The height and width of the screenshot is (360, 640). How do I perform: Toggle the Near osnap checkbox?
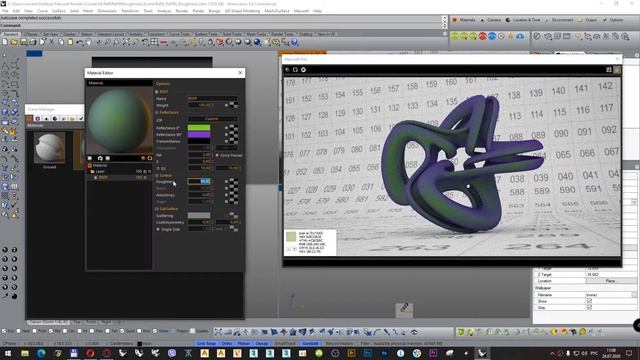[19, 331]
